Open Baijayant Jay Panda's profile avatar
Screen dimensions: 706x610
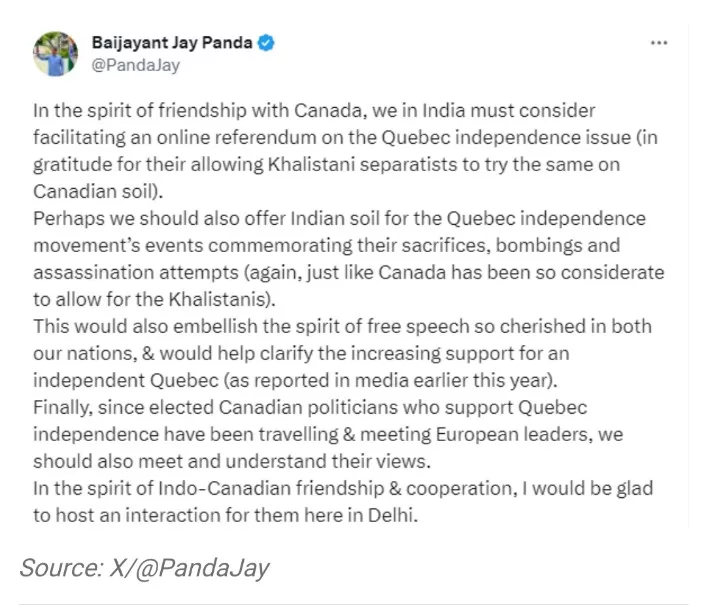55,54
